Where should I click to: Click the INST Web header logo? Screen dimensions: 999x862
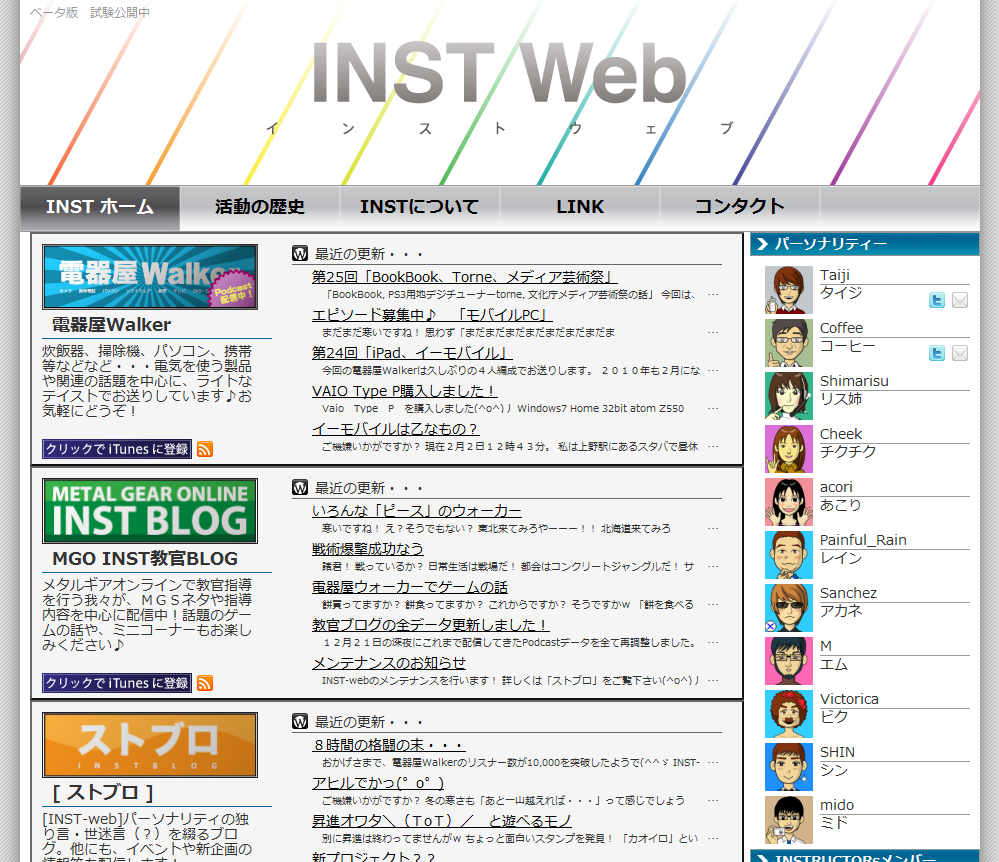click(x=499, y=73)
